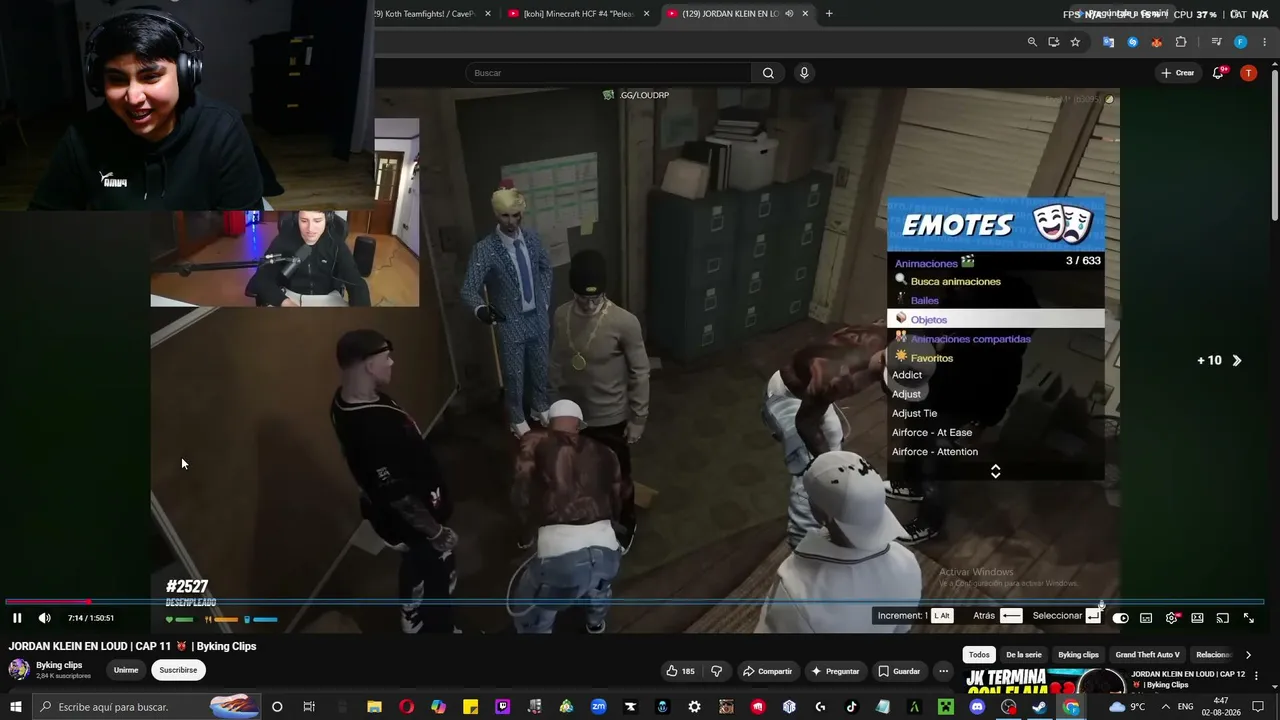Click the Preguntar button
This screenshot has height=720, width=1280.
pyautogui.click(x=835, y=671)
